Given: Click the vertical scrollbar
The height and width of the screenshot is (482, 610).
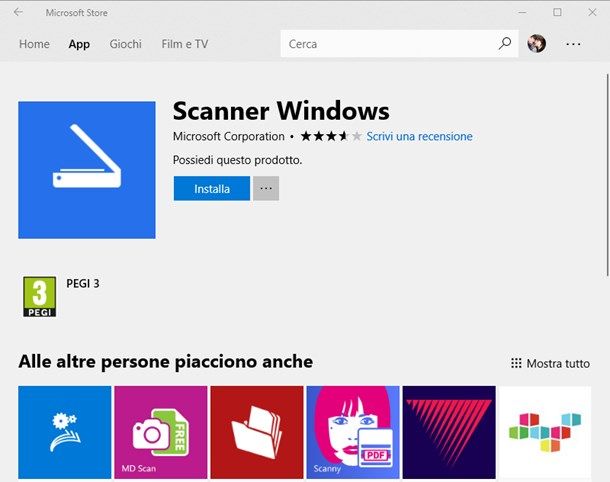Looking at the screenshot, I should (x=607, y=175).
